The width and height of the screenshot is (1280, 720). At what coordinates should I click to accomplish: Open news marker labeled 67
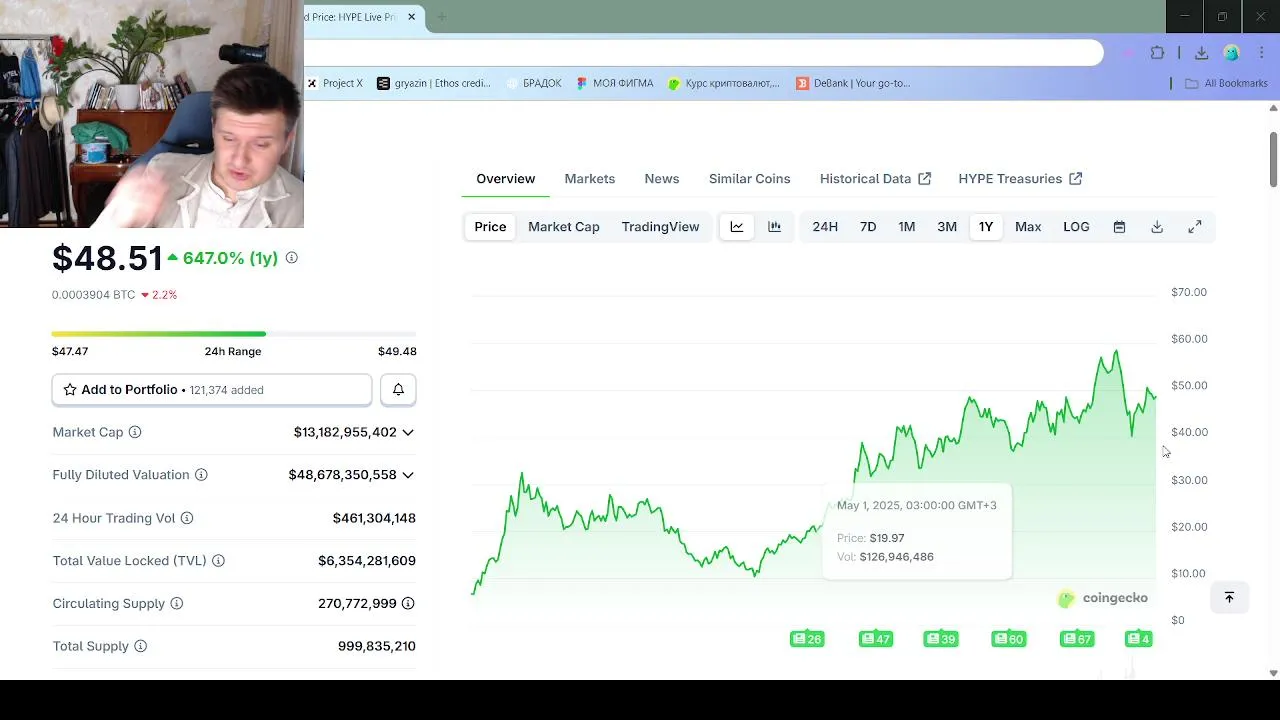[1077, 639]
